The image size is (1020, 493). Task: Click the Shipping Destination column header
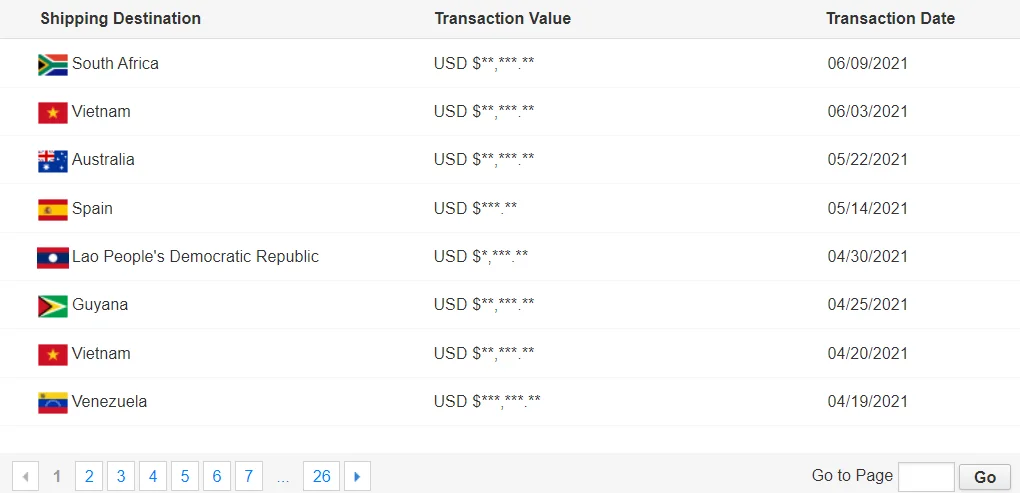click(x=120, y=19)
